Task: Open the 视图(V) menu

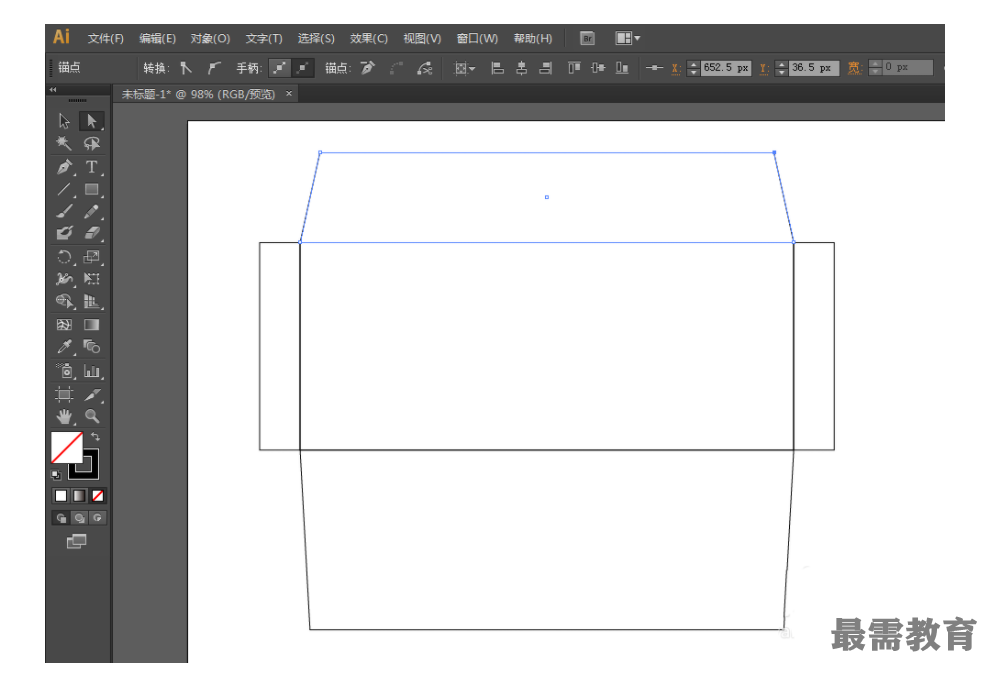Action: [422, 39]
